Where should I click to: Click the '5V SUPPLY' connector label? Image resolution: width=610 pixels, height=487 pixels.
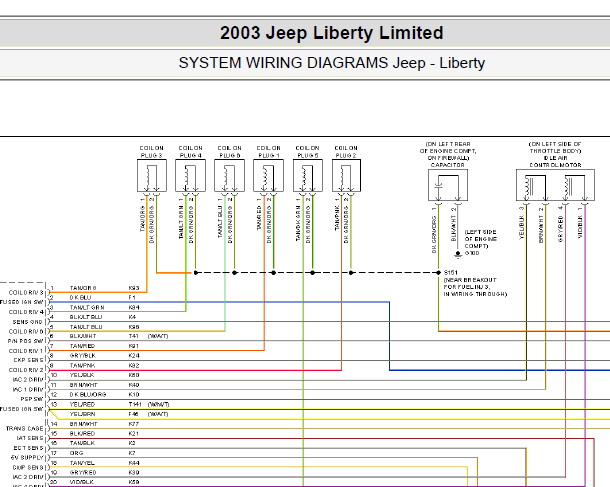tap(27, 457)
